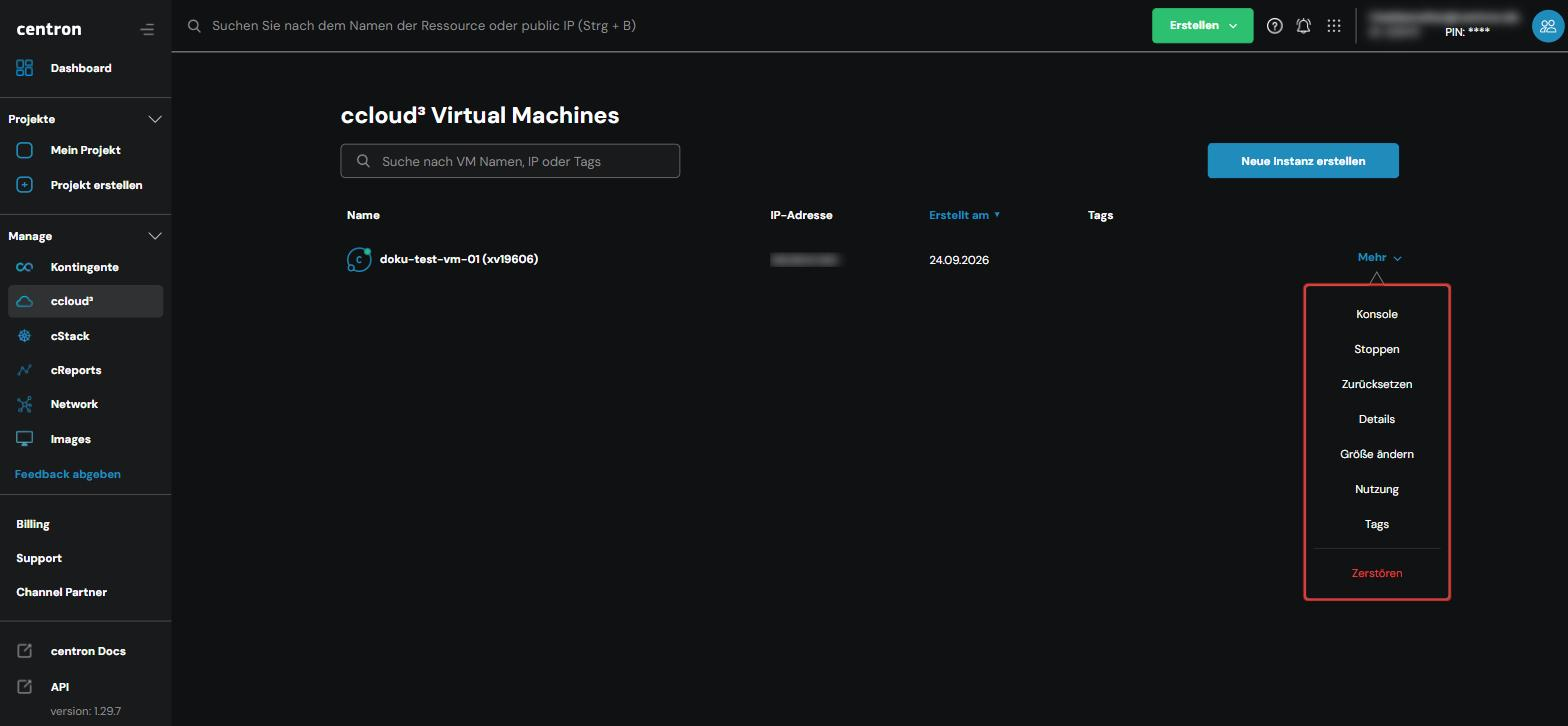The image size is (1568, 726).
Task: Click the API external-link icon
Action: click(25, 687)
